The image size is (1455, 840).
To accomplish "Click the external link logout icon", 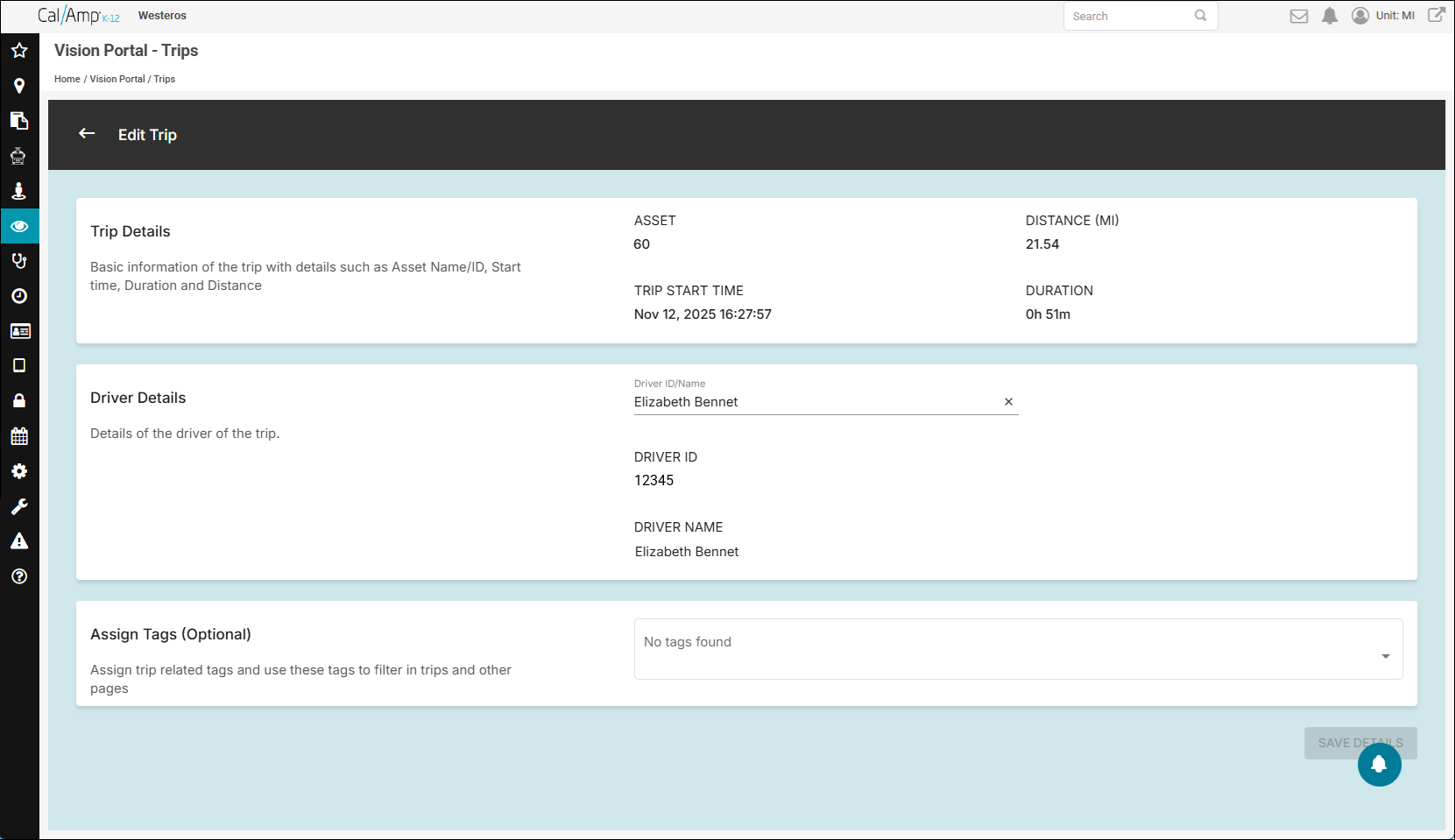I will (1437, 15).
